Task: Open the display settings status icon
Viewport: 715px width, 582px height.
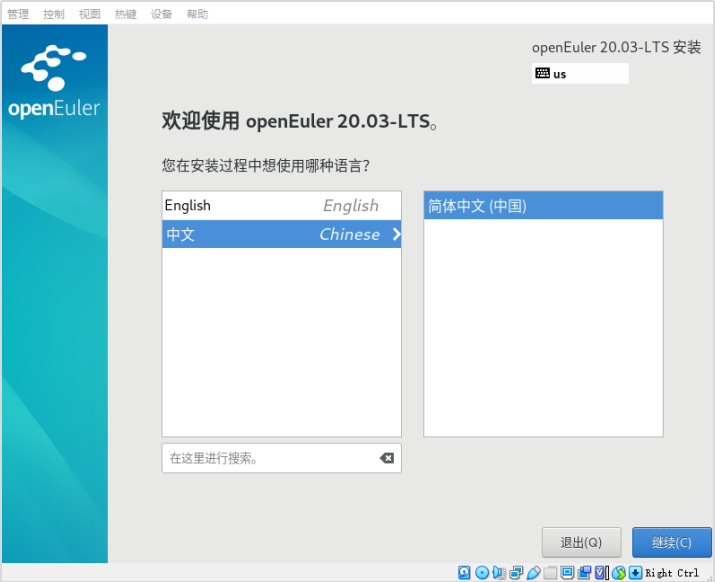Action: click(x=567, y=572)
